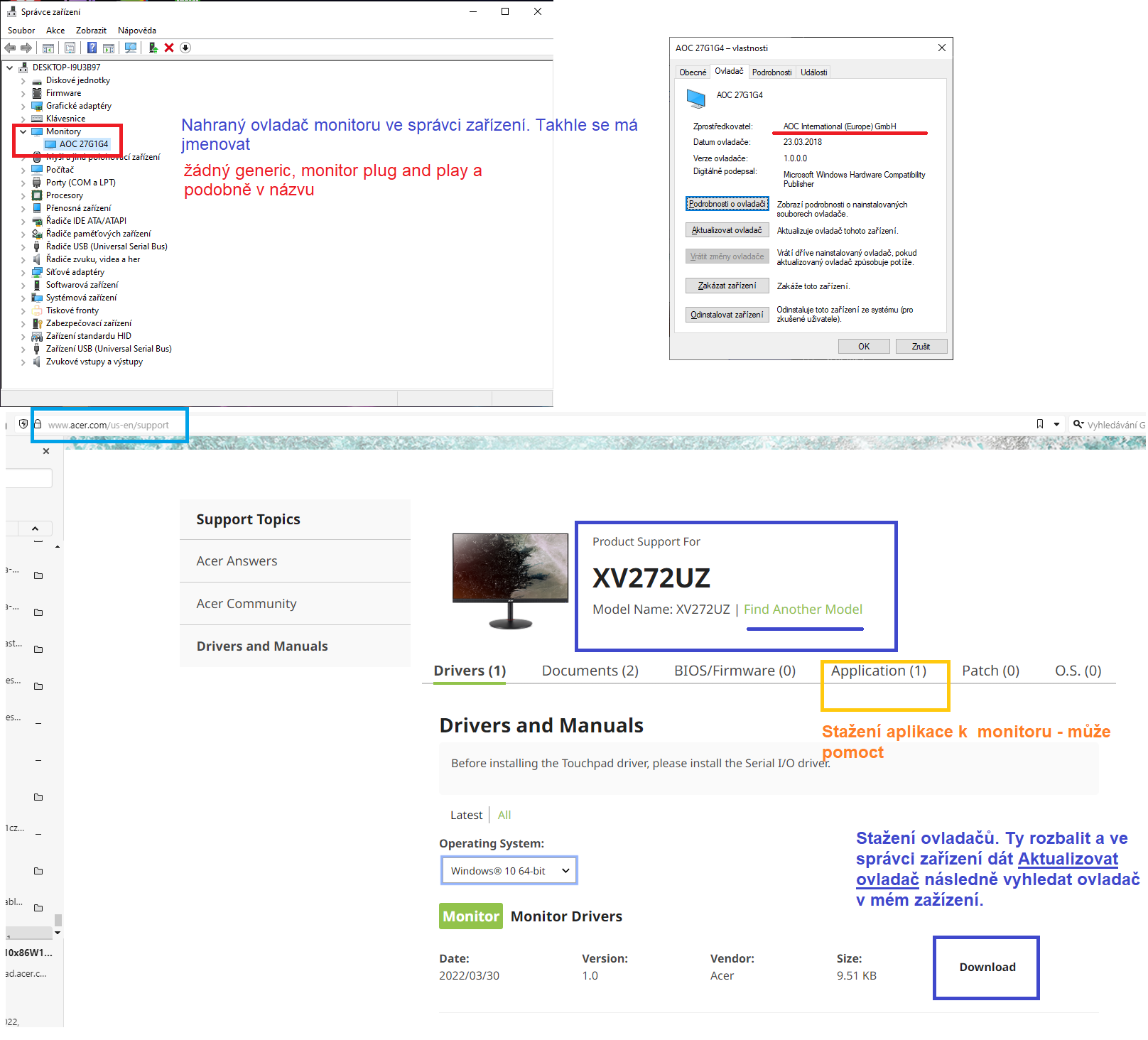Click the acer.com address bar URL
Viewport: 1148px width, 1040px height.
[x=109, y=425]
